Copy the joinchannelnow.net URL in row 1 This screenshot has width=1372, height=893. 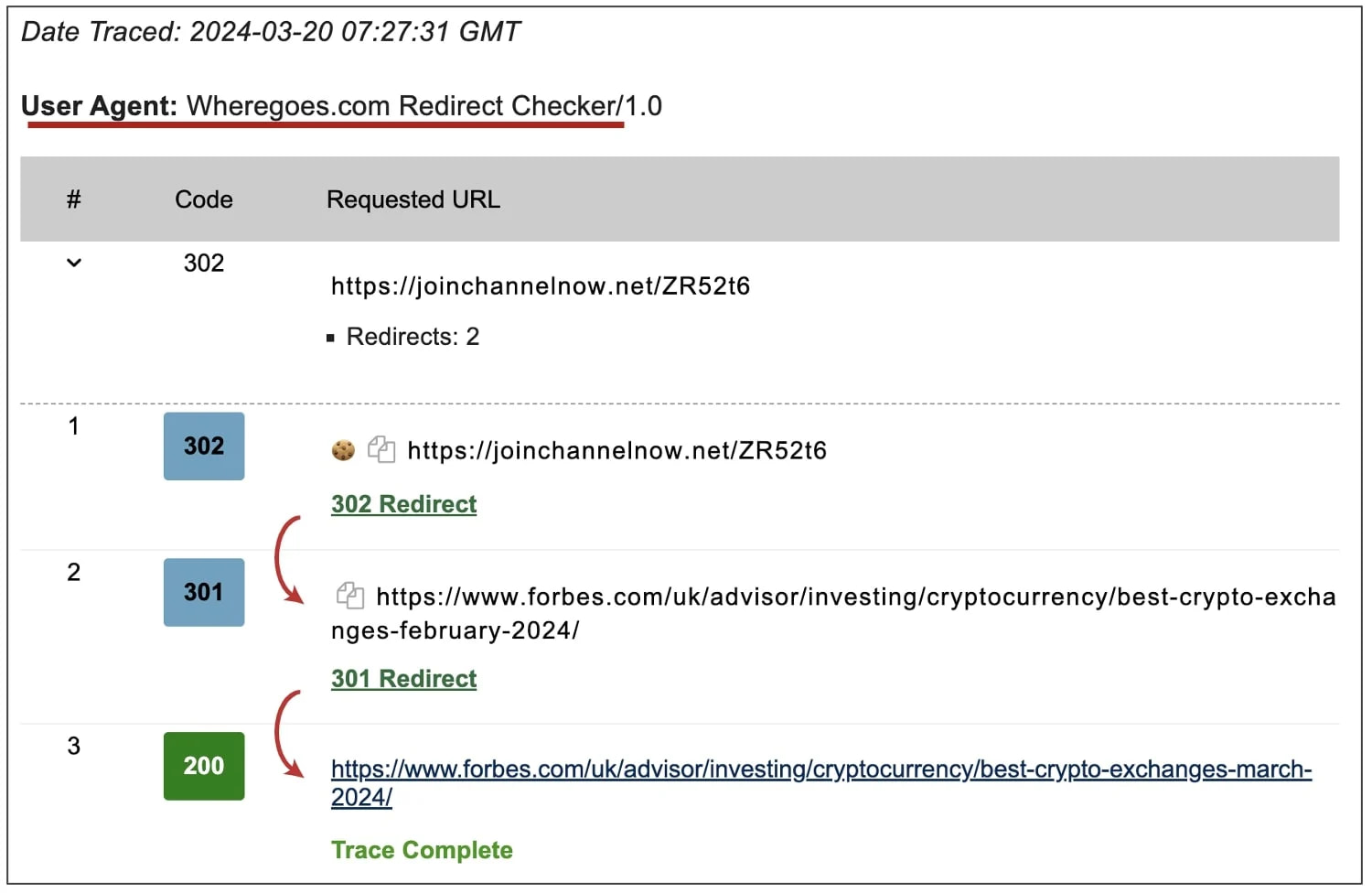pyautogui.click(x=381, y=450)
